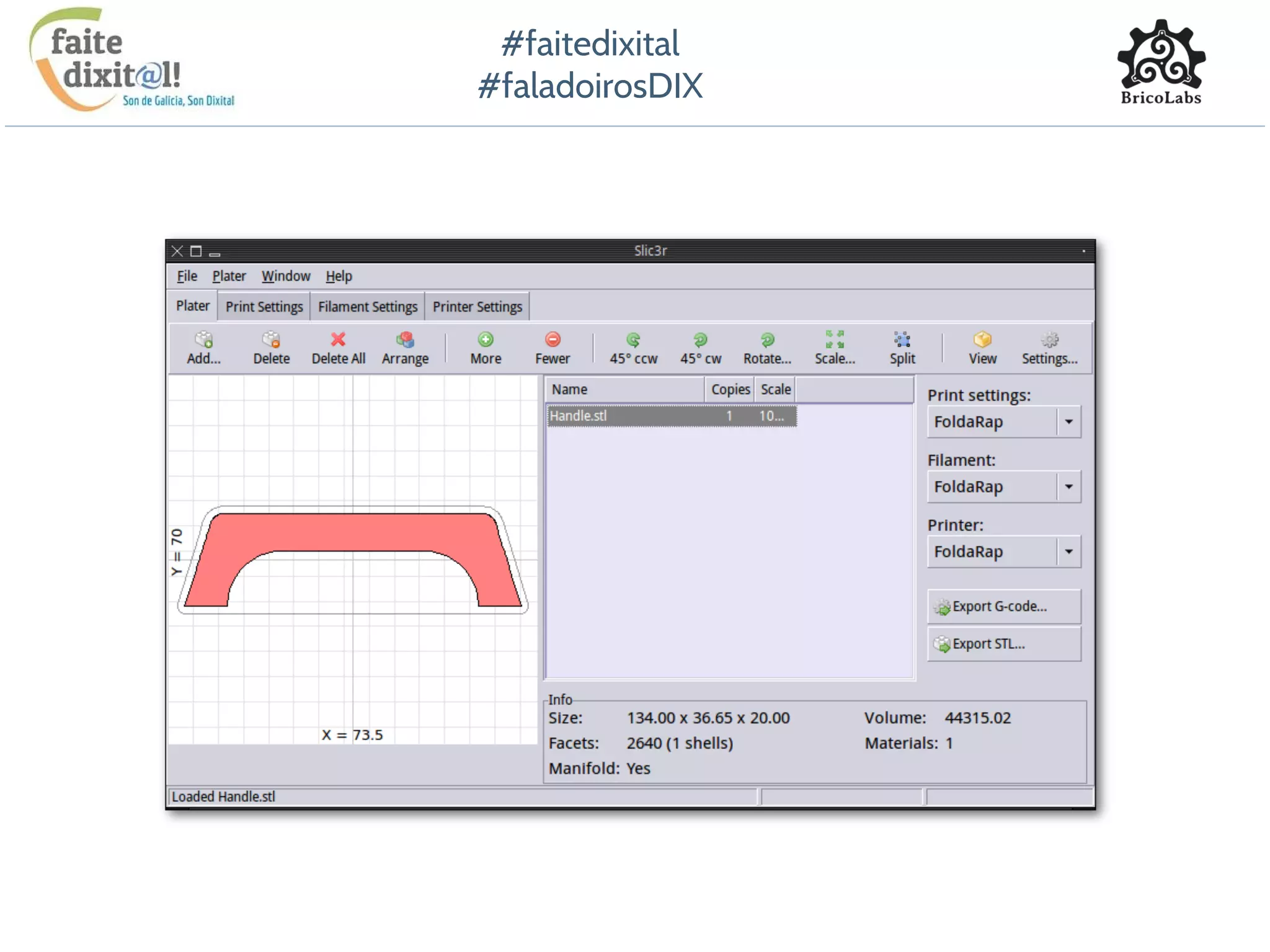Click the Export G-code button
Image resolution: width=1270 pixels, height=952 pixels.
tap(1003, 607)
